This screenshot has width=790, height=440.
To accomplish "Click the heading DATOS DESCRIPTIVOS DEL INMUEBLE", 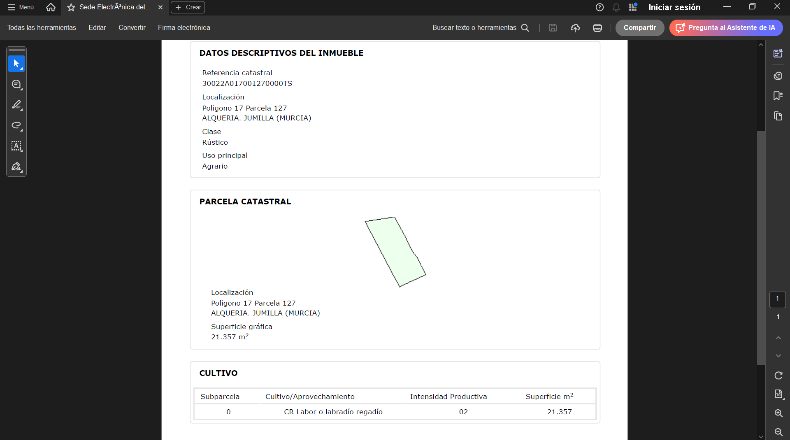I will [x=281, y=53].
